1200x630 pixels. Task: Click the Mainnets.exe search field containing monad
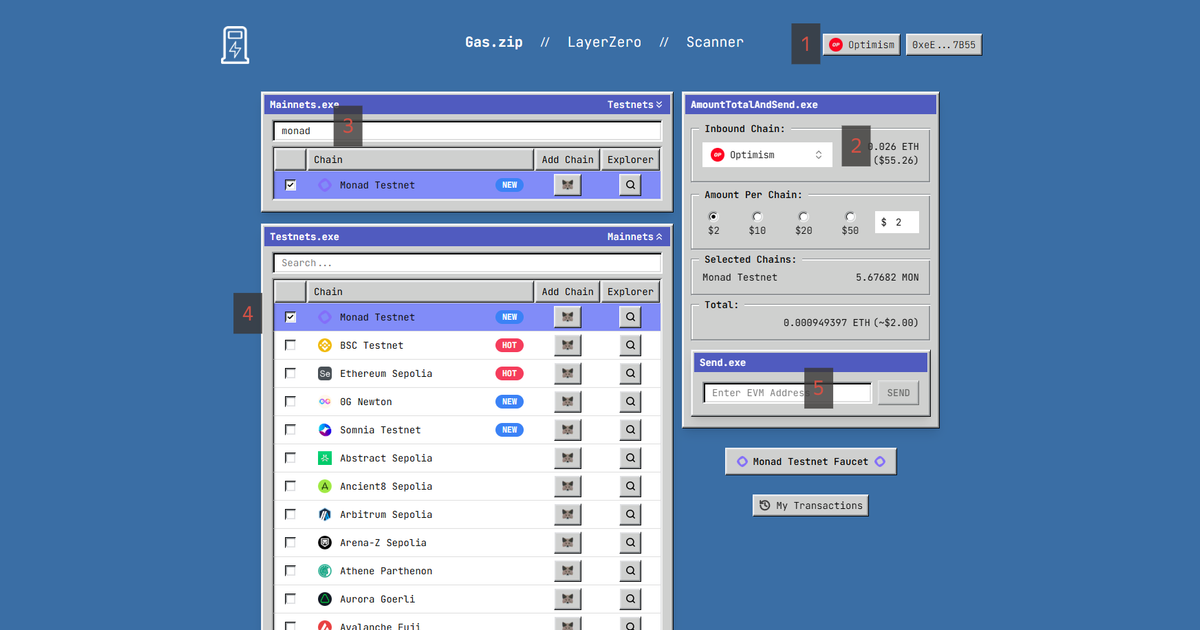467,131
